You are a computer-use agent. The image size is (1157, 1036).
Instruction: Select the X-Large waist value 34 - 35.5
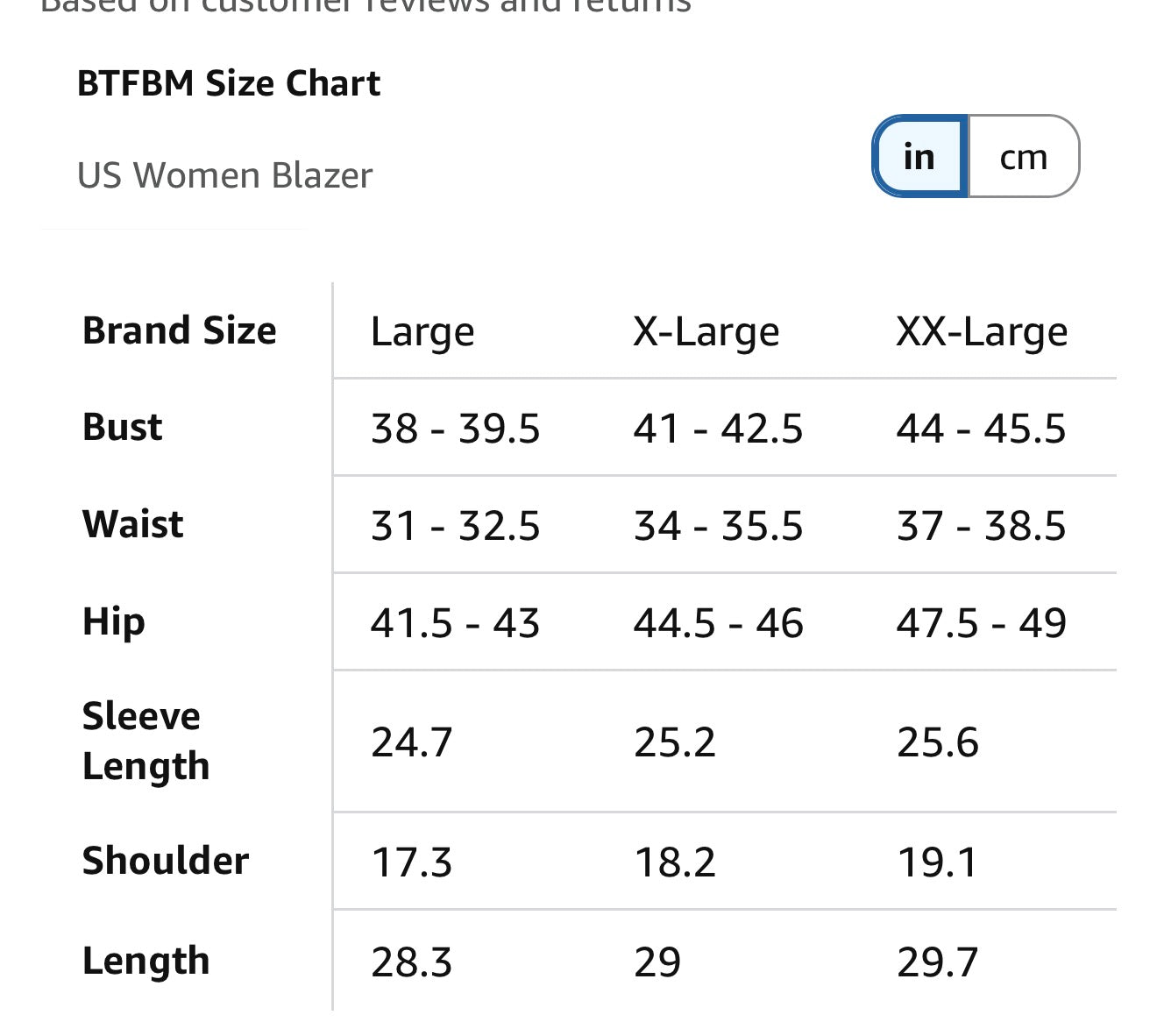718,526
